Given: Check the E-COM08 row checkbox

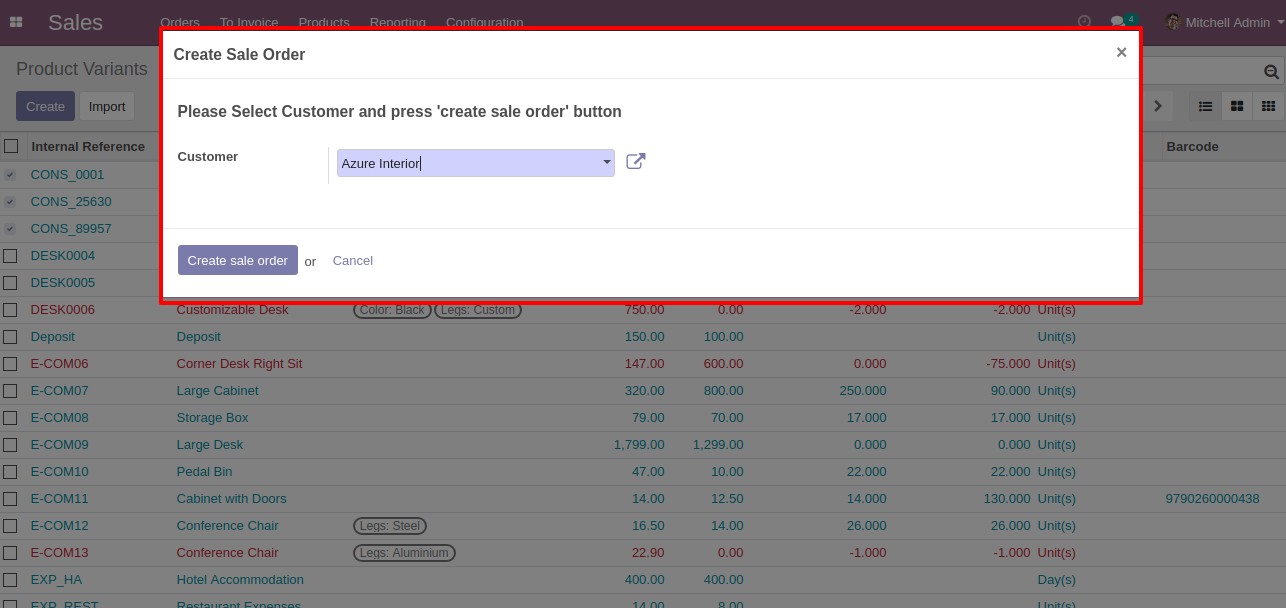Looking at the screenshot, I should click(x=10, y=417).
